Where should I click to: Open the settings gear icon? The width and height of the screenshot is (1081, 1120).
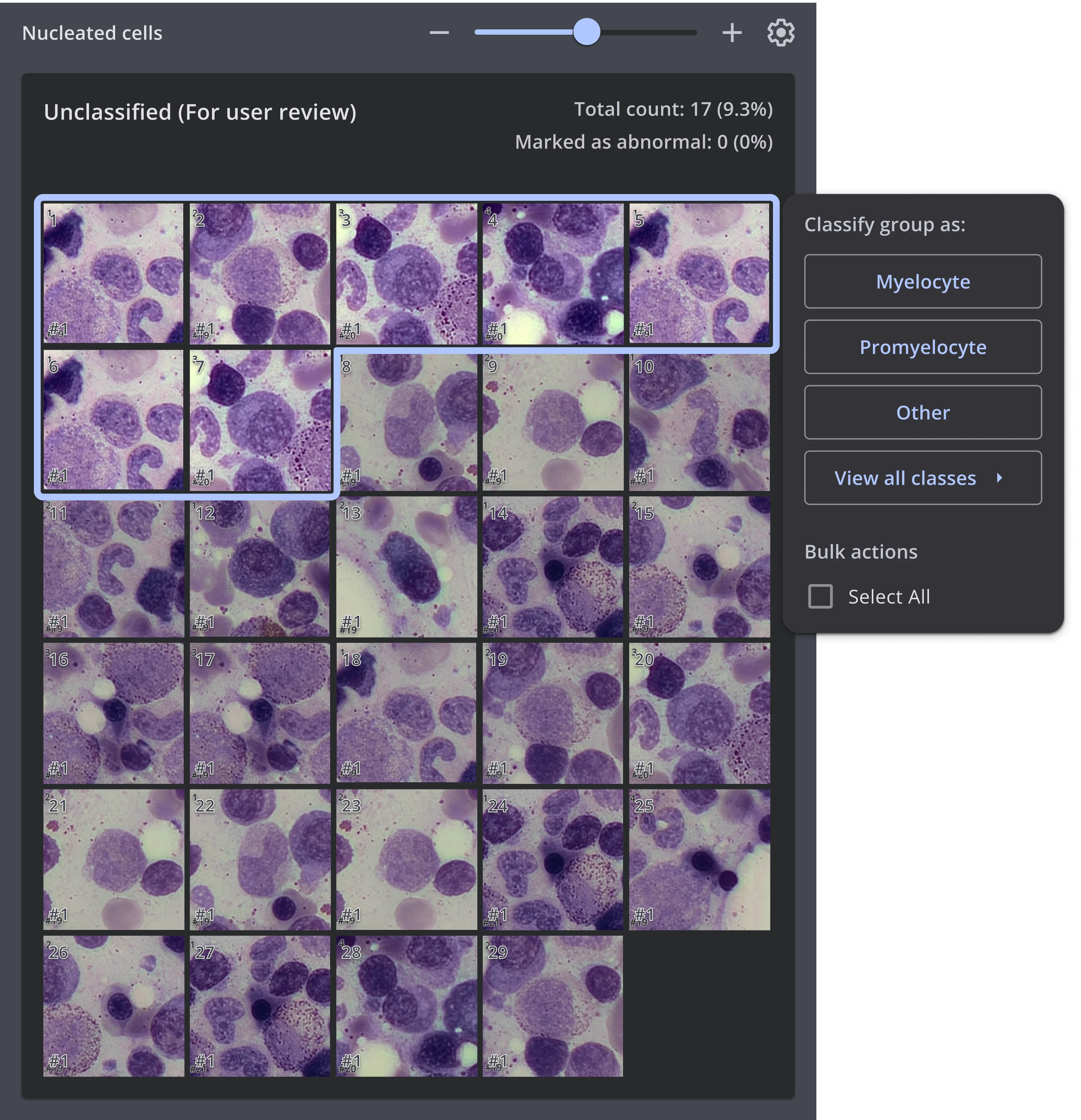tap(780, 33)
